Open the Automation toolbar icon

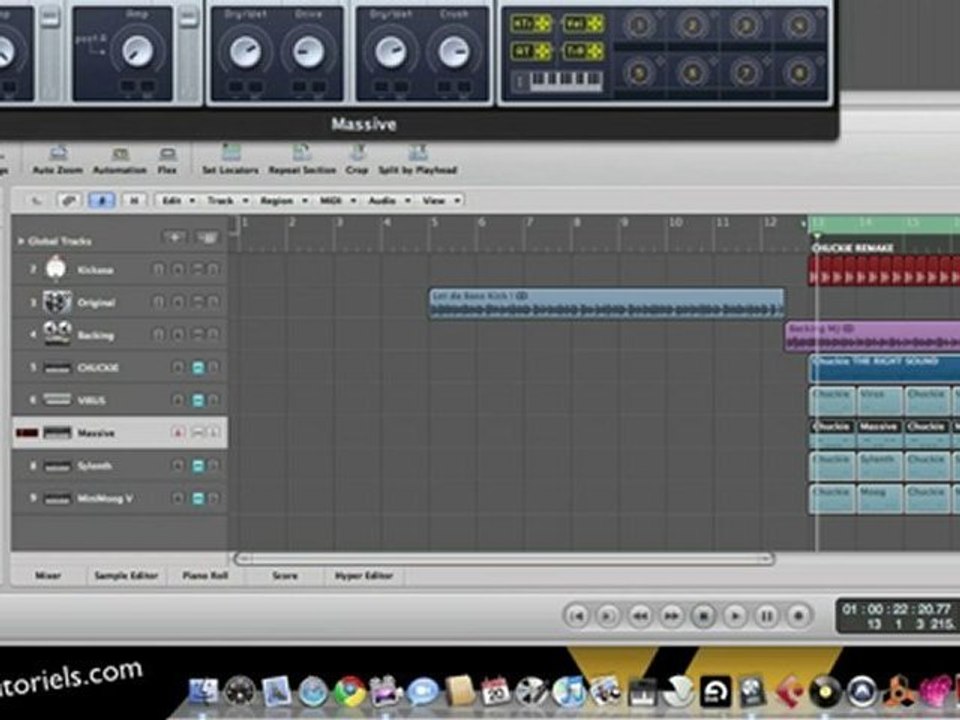coord(120,153)
